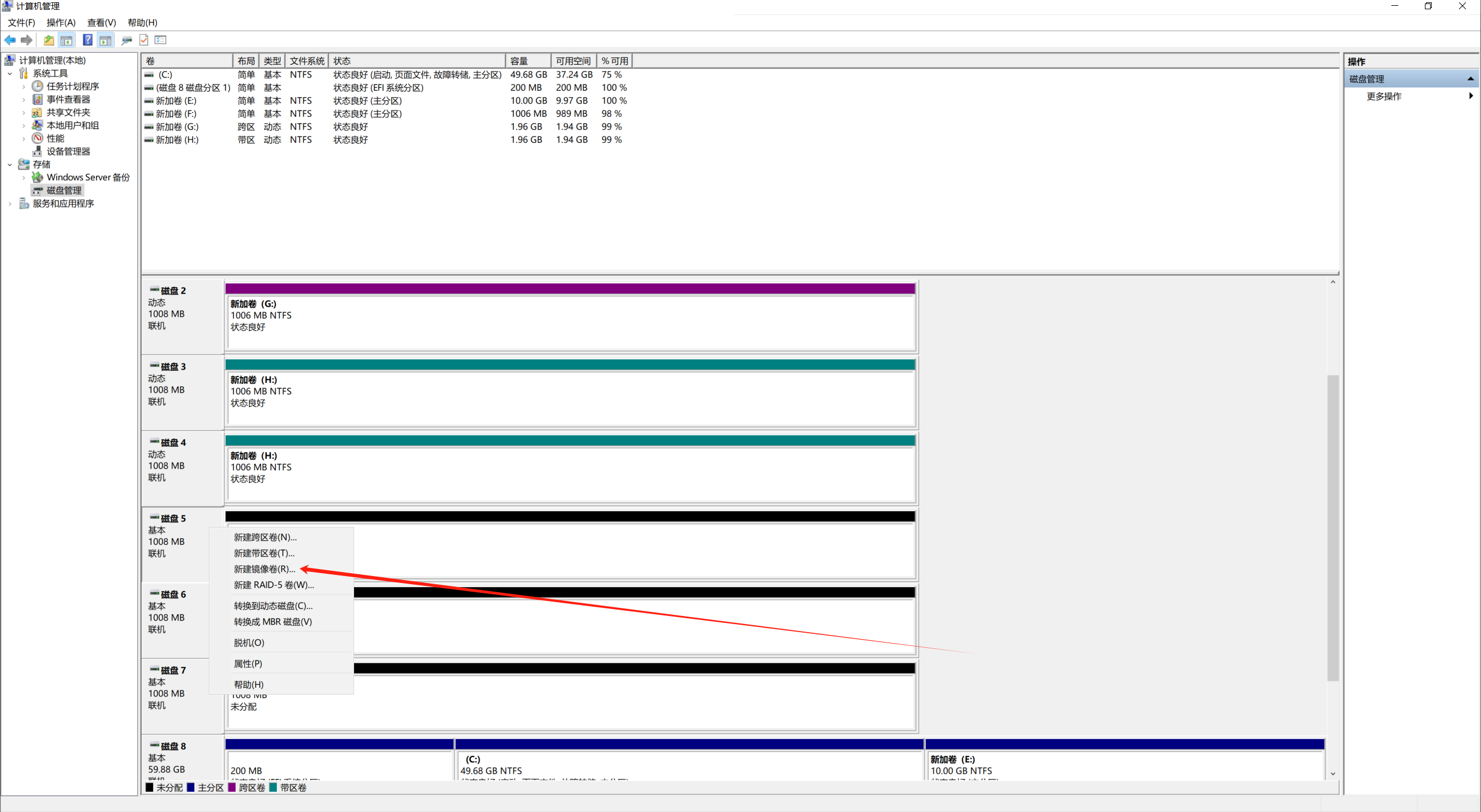Viewport: 1481px width, 812px height.
Task: Select Device Manager (设备管理器) in the tree
Action: pos(68,152)
